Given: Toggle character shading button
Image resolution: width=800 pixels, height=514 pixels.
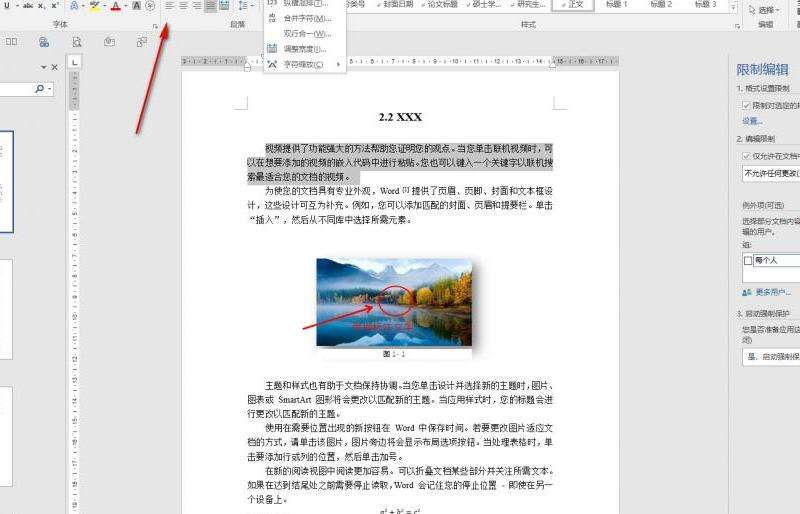Looking at the screenshot, I should [x=136, y=6].
